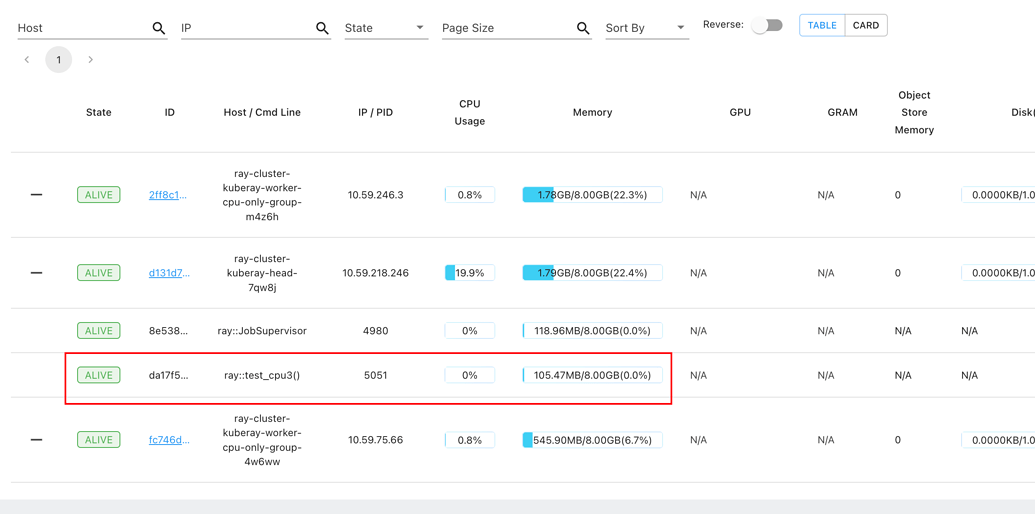Click the Host filter input field
The image size is (1035, 514).
(82, 28)
